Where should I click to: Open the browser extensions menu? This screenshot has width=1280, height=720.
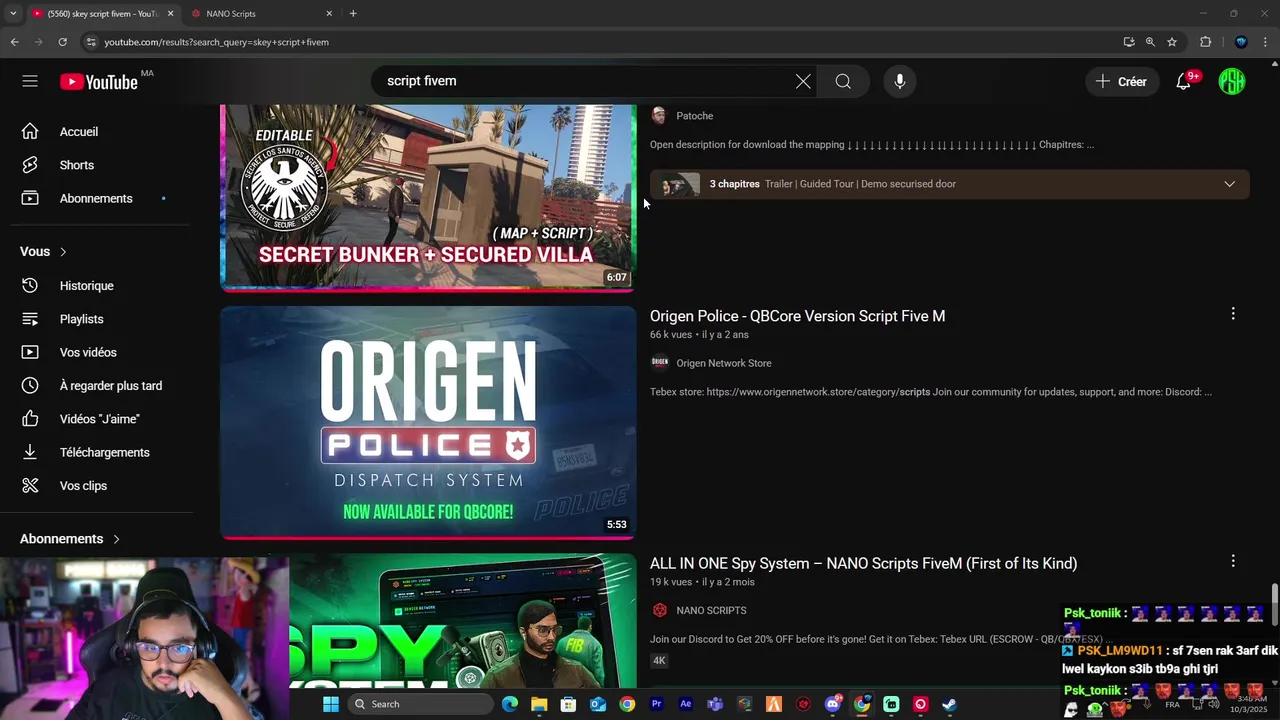click(x=1206, y=42)
